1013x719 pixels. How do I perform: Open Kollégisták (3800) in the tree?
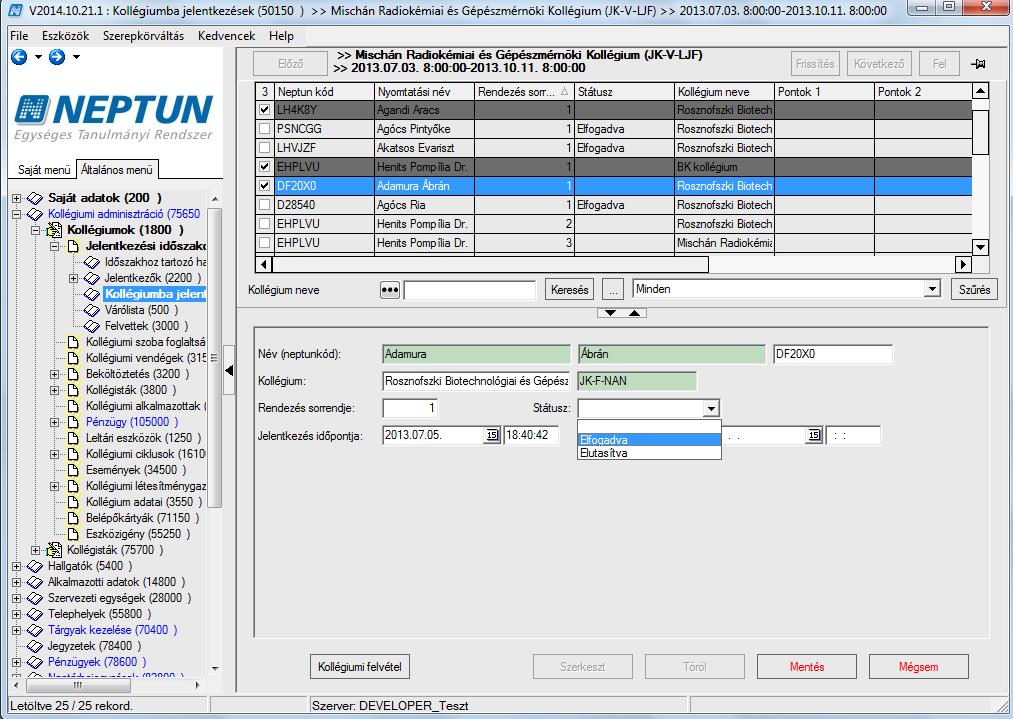point(131,390)
